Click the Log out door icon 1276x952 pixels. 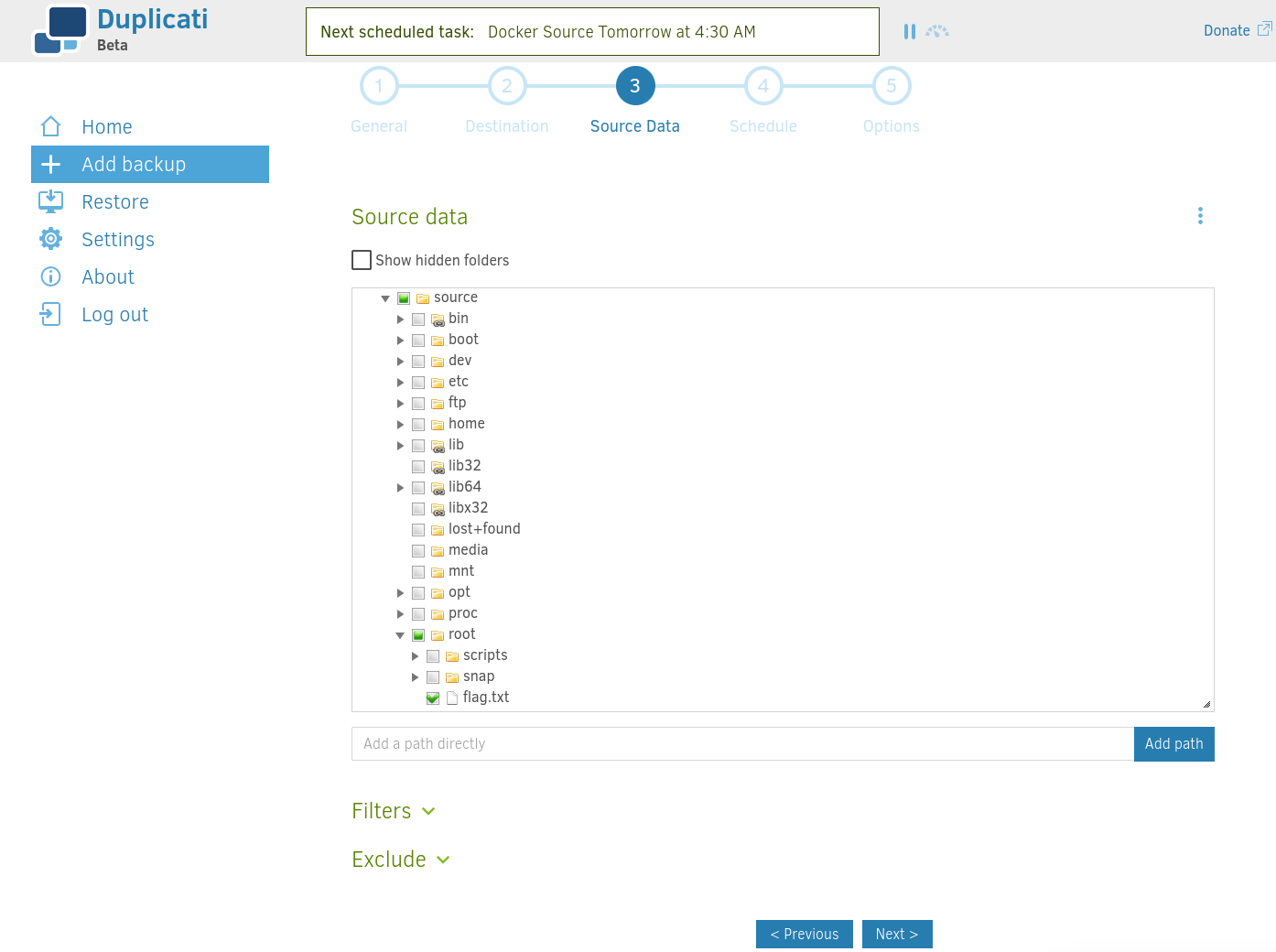coord(50,314)
